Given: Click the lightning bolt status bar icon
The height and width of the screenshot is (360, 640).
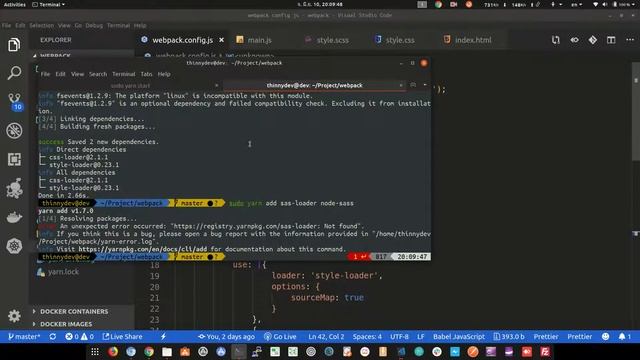Looking at the screenshot, I should pyautogui.click(x=163, y=337).
